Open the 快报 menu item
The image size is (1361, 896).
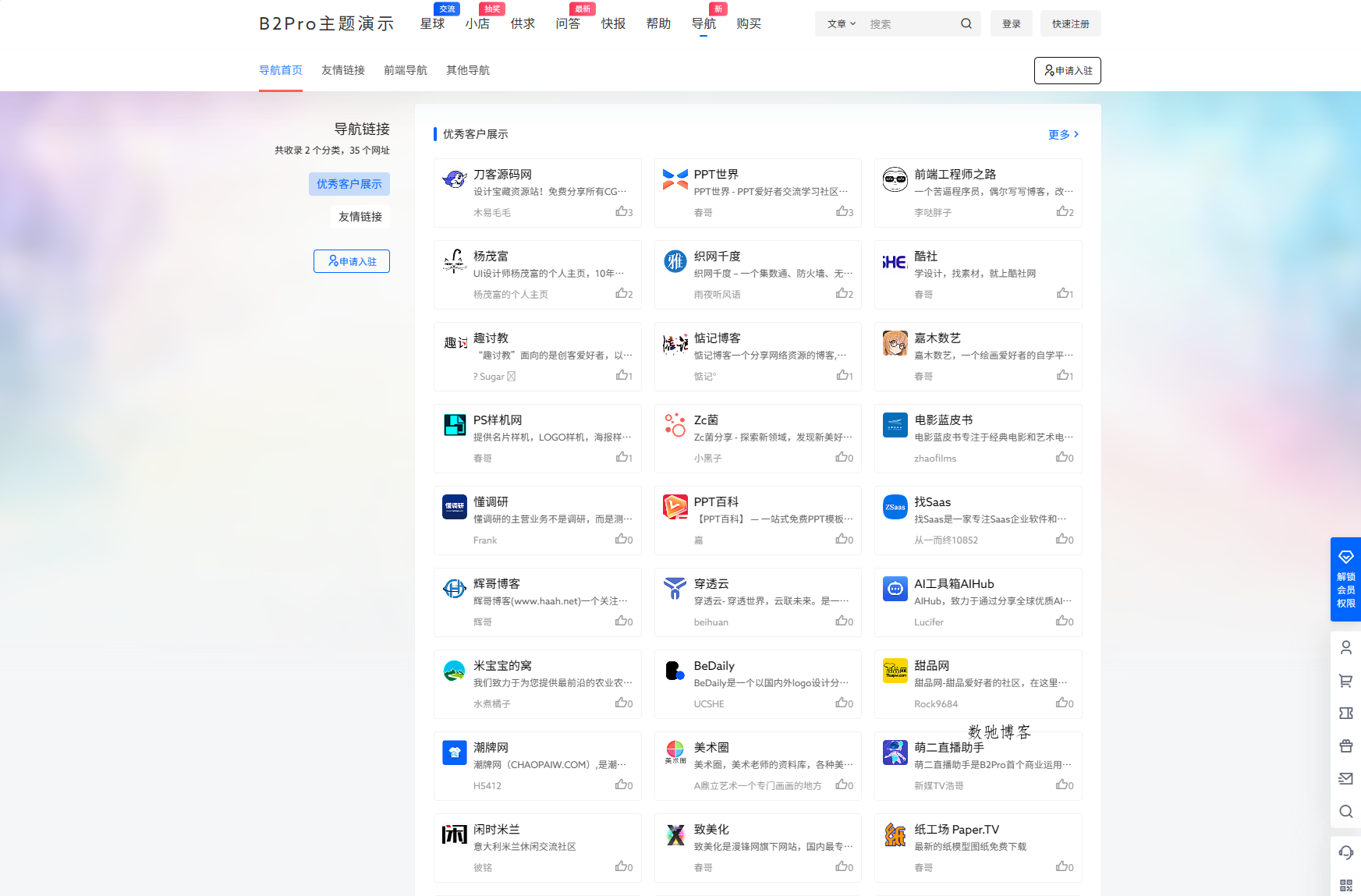[x=613, y=23]
